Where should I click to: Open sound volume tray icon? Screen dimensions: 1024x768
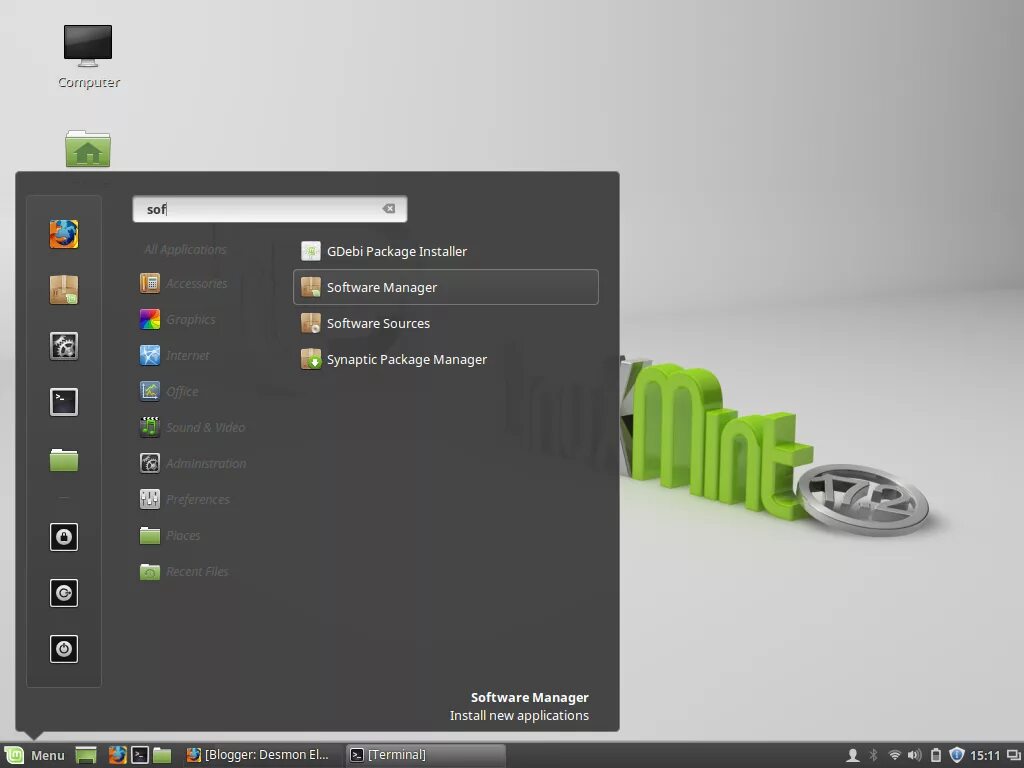tap(915, 756)
